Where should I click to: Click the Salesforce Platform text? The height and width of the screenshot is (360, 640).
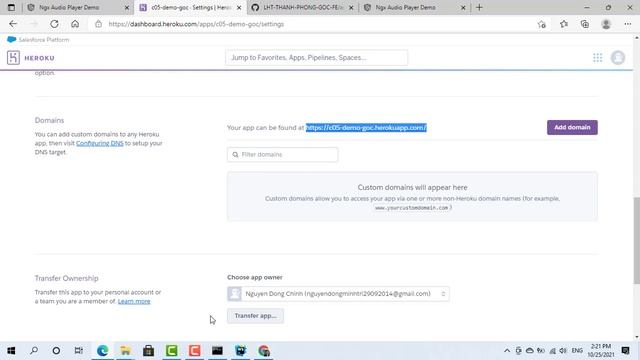tap(44, 40)
